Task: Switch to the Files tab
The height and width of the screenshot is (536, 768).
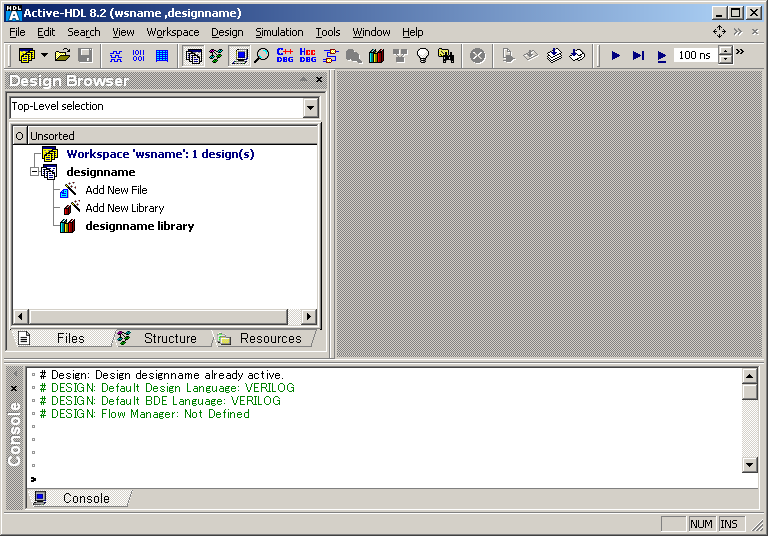Action: (64, 338)
